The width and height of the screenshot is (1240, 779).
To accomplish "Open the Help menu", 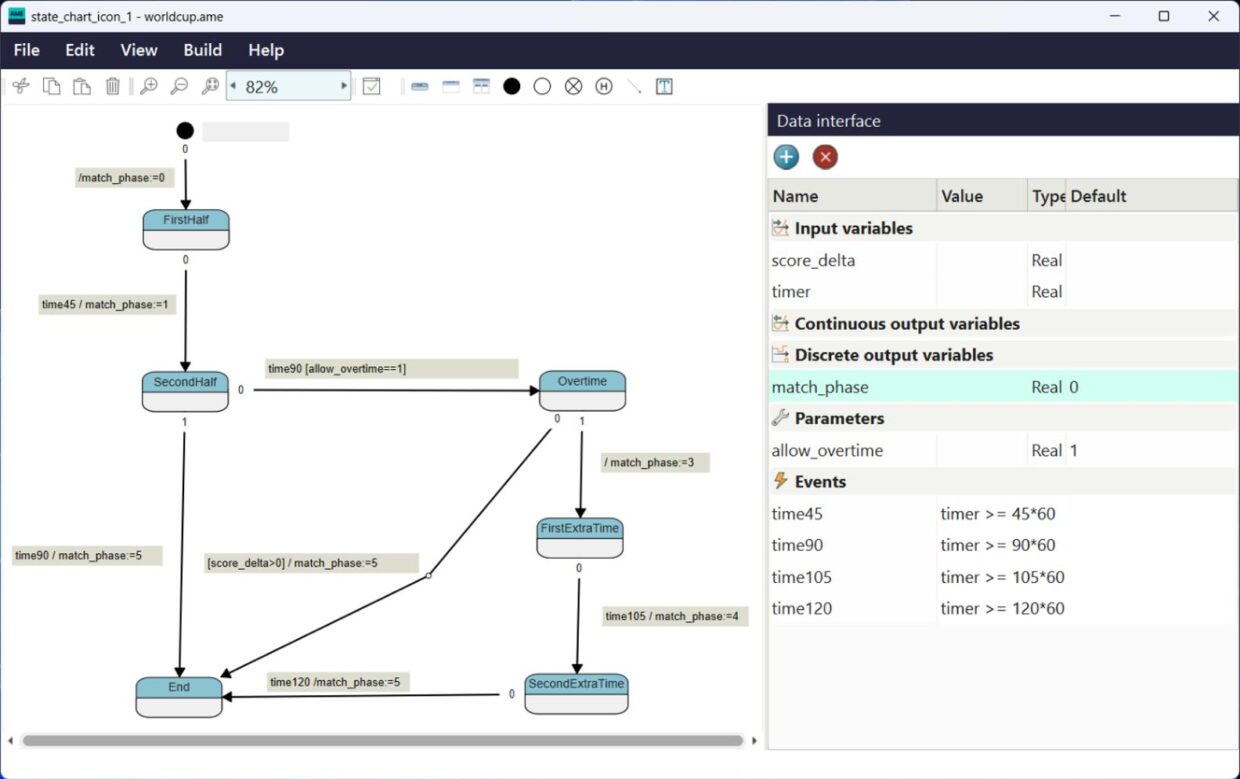I will [x=266, y=50].
